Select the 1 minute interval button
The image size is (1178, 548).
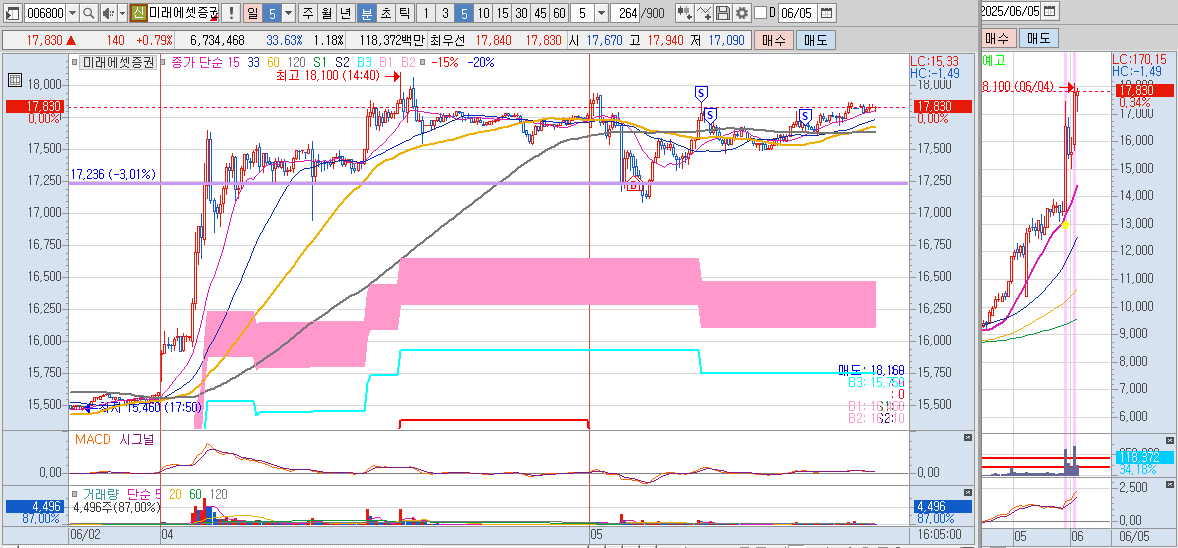tap(426, 13)
